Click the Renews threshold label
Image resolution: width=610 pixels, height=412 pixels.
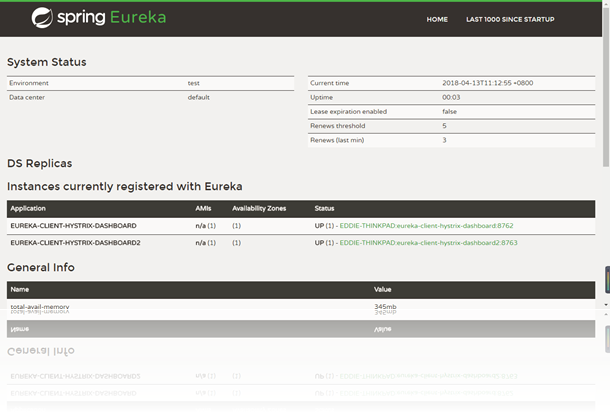pyautogui.click(x=337, y=126)
